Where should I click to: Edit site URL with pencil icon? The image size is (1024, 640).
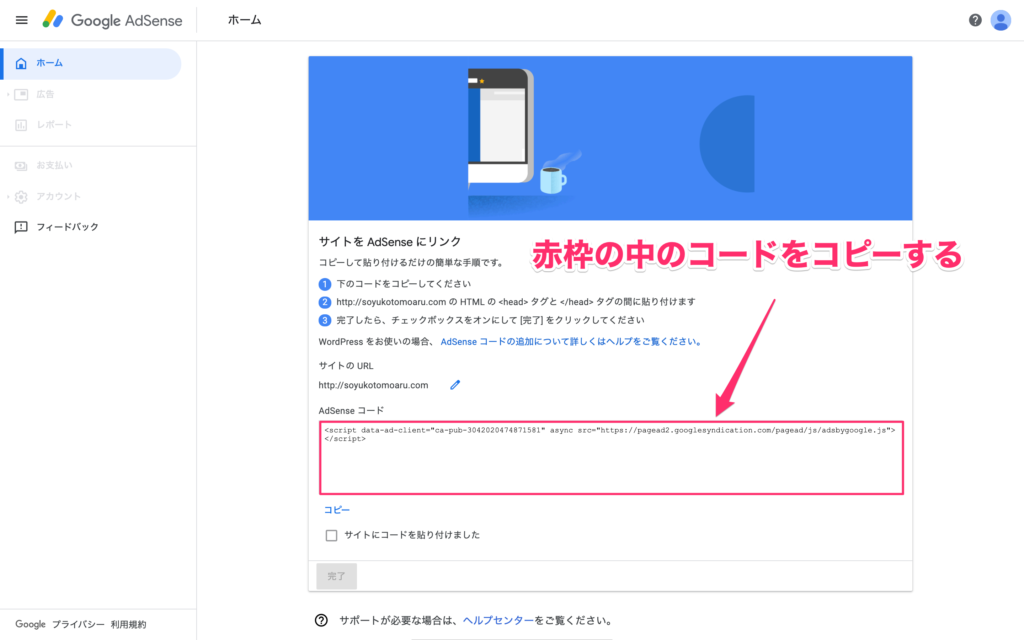(455, 385)
